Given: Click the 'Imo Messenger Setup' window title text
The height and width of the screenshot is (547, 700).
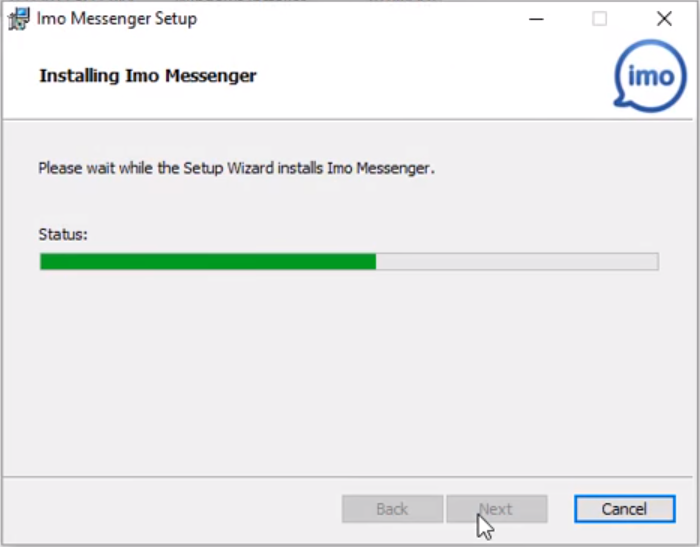Looking at the screenshot, I should [117, 19].
